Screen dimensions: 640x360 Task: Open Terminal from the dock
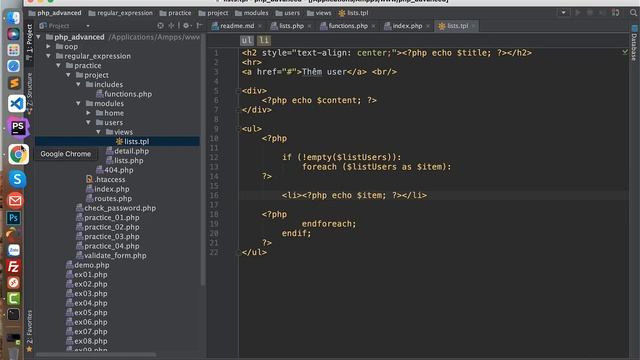(x=13, y=314)
